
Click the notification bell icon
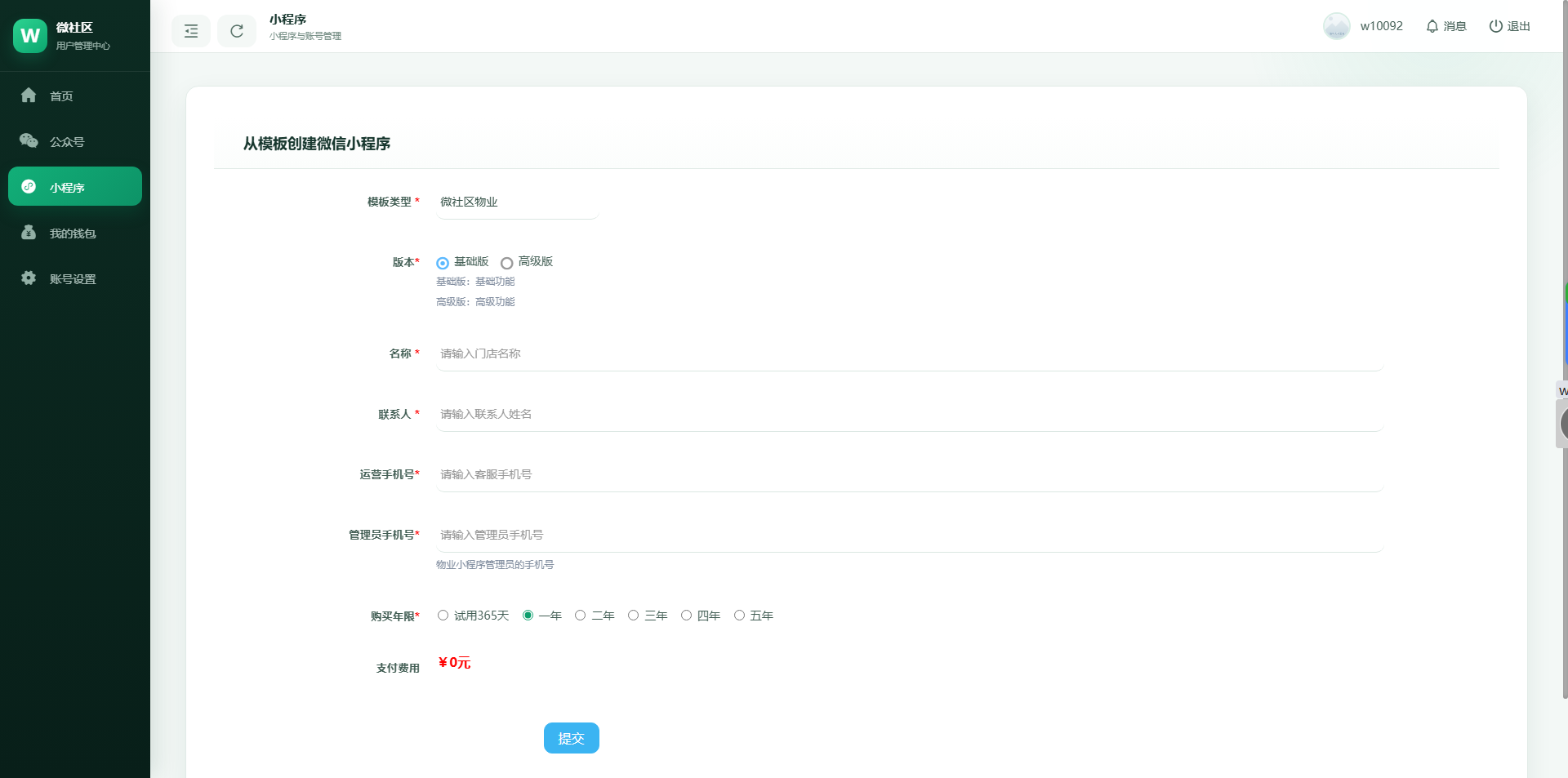1432,26
